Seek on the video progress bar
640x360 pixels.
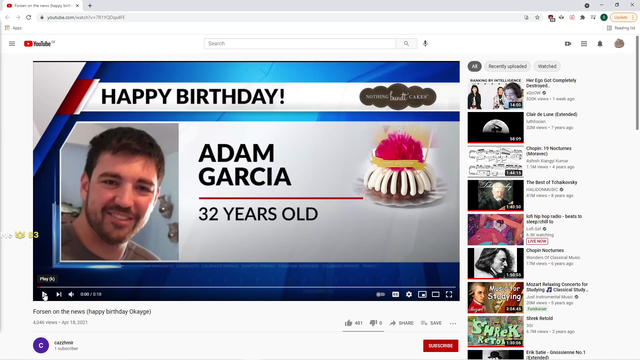(x=246, y=287)
